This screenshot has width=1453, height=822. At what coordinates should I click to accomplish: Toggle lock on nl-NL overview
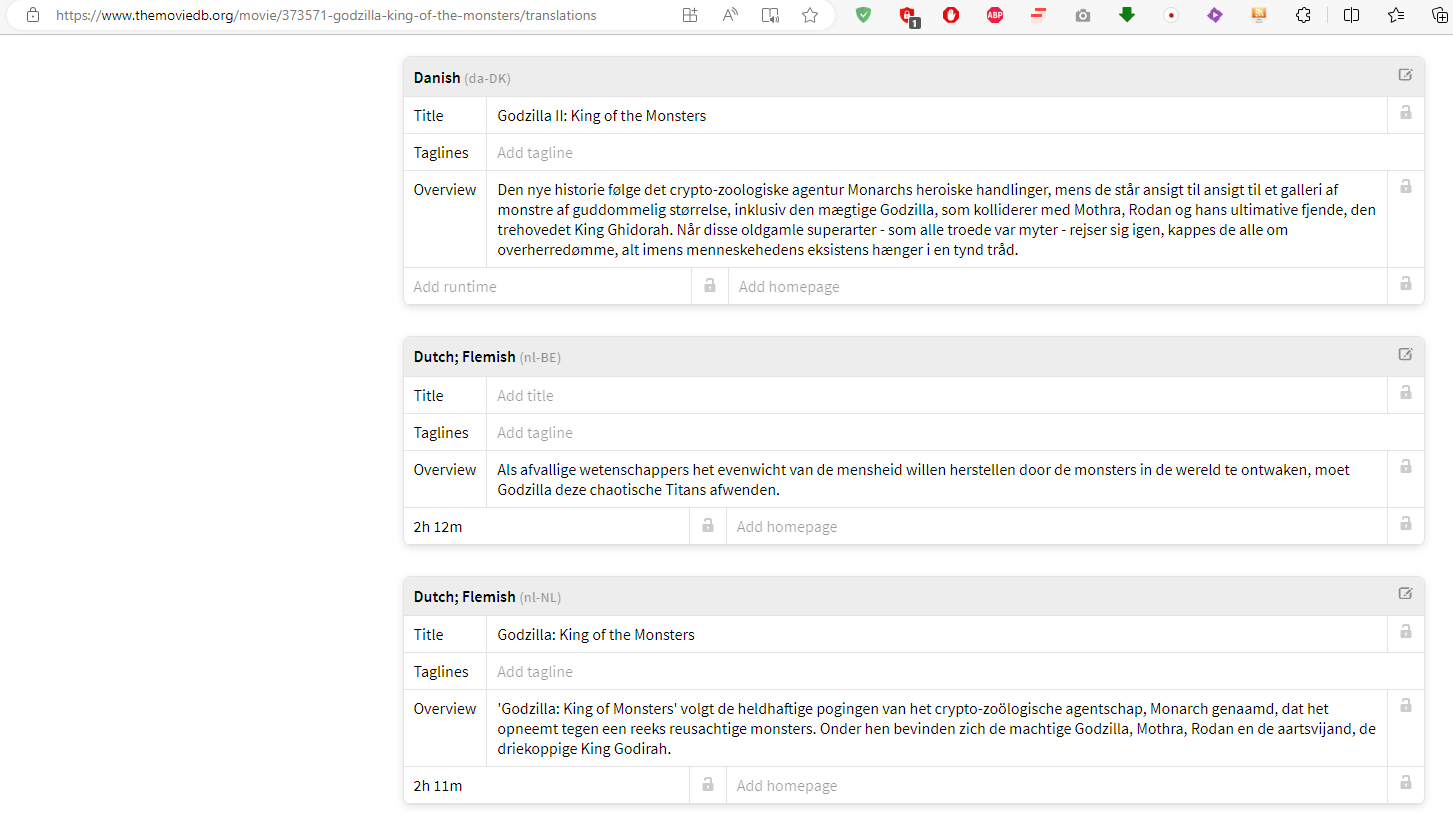[1406, 706]
